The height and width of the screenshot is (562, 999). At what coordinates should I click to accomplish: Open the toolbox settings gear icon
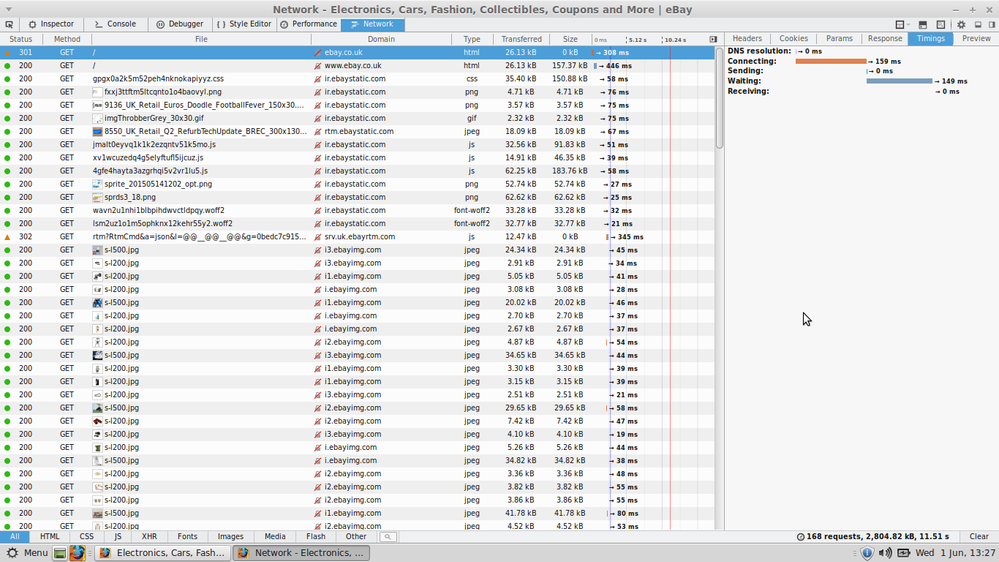coord(961,25)
